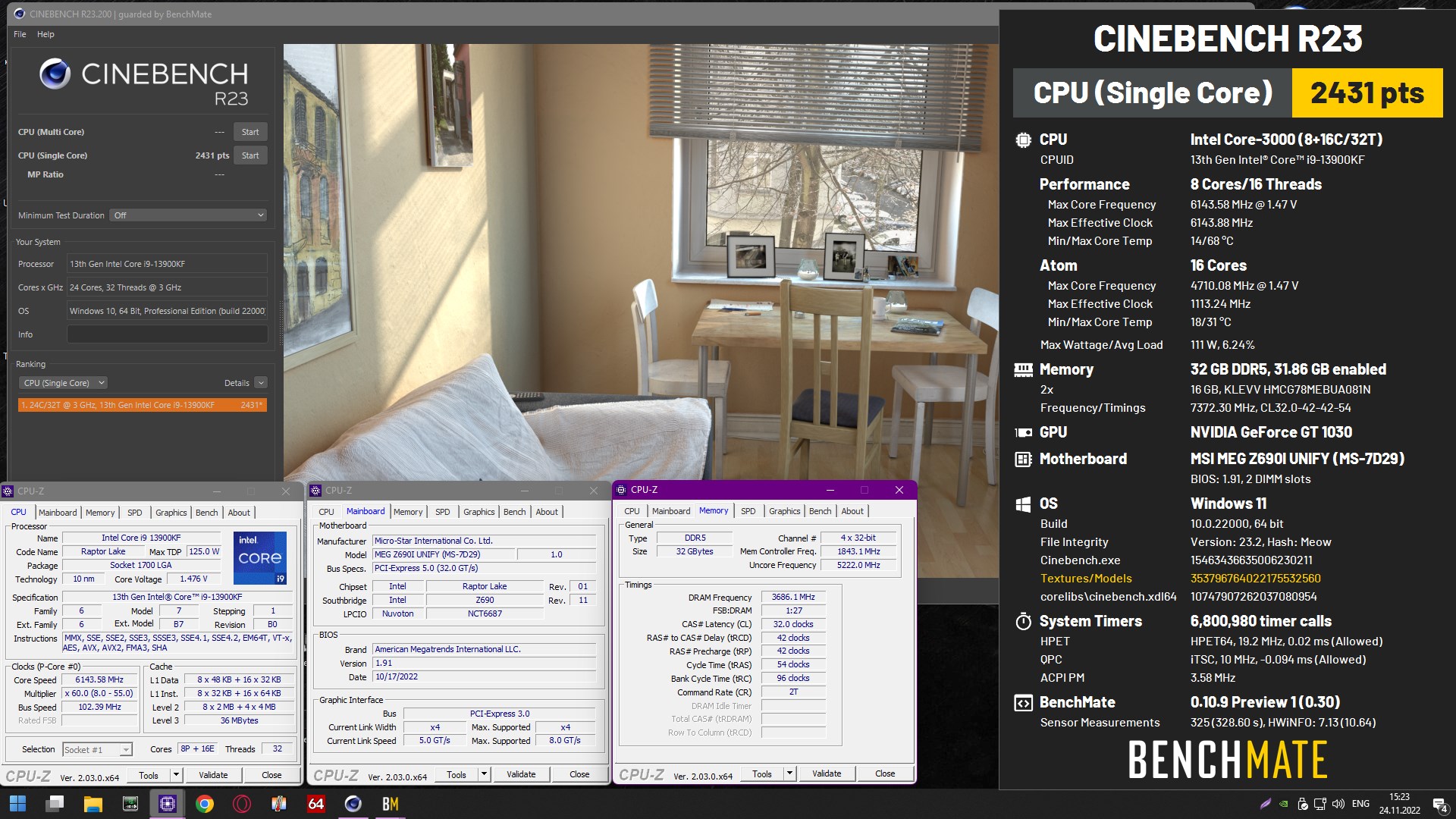This screenshot has height=819, width=1456.
Task: Click the DRAM Frequency value 3686.1 MHz
Action: click(793, 598)
